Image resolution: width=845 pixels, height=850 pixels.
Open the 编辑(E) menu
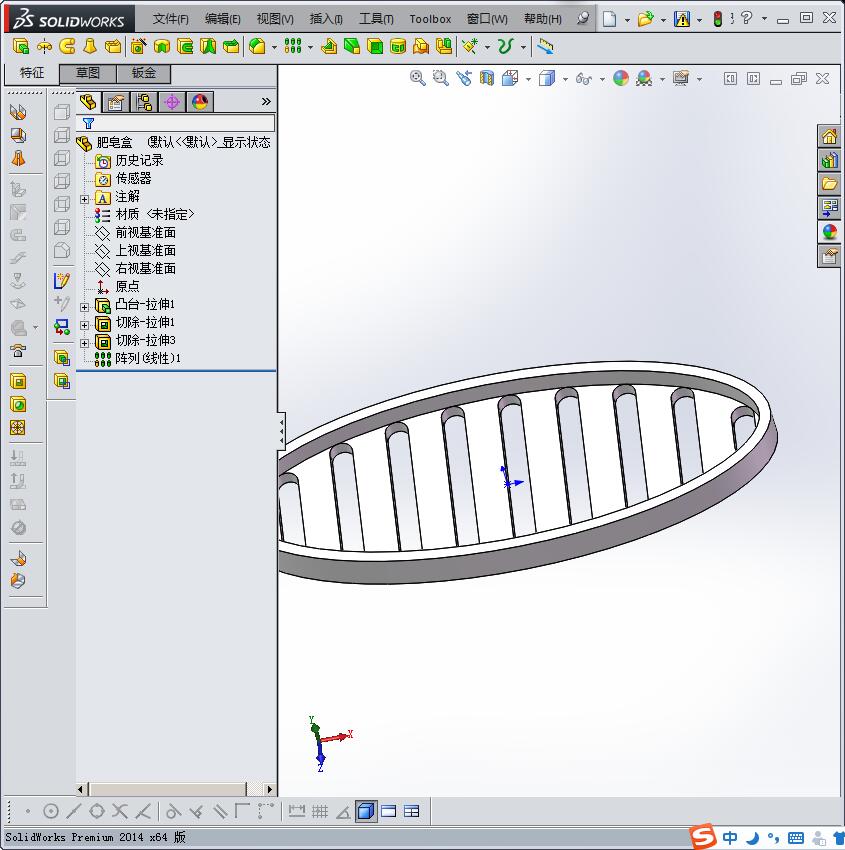(x=223, y=19)
